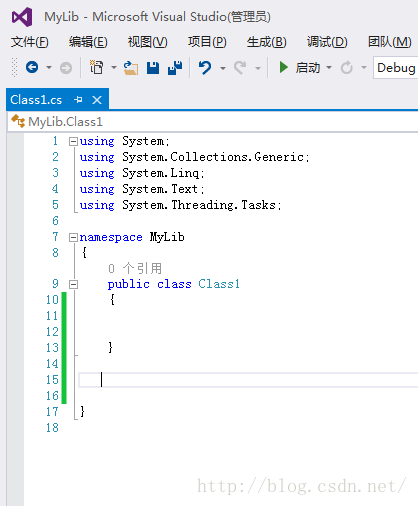Click the Navigate Backward arrow icon
This screenshot has width=418, height=506.
tap(32, 67)
